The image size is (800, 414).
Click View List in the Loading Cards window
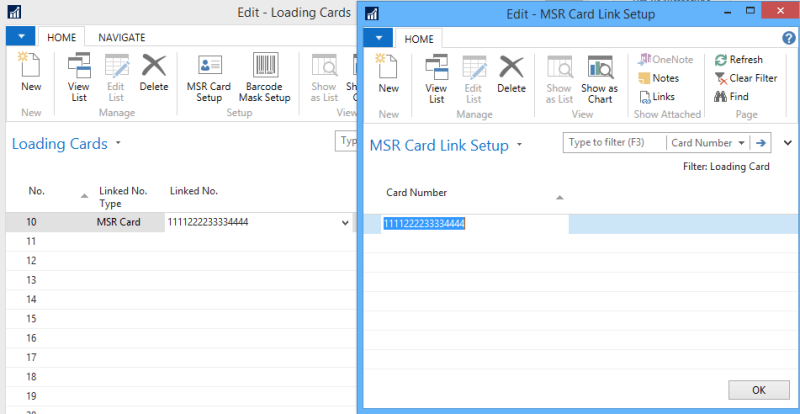coord(79,77)
